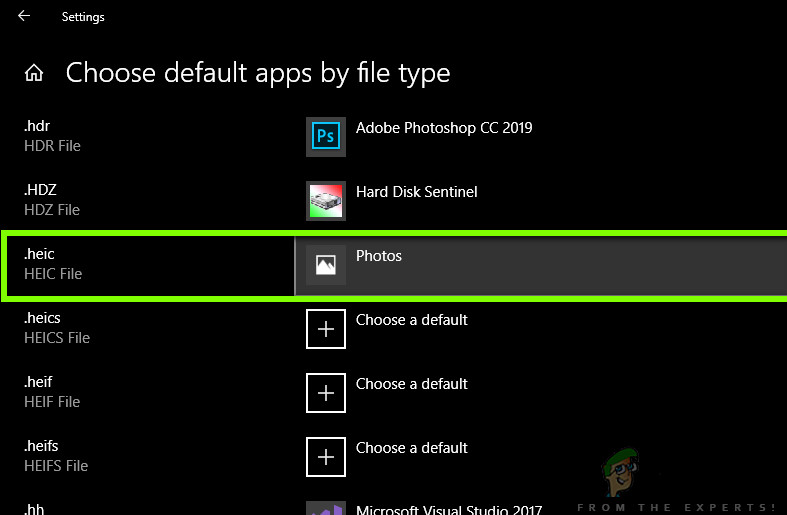Click the Adobe Photoshop CC 2019 icon

(x=325, y=136)
